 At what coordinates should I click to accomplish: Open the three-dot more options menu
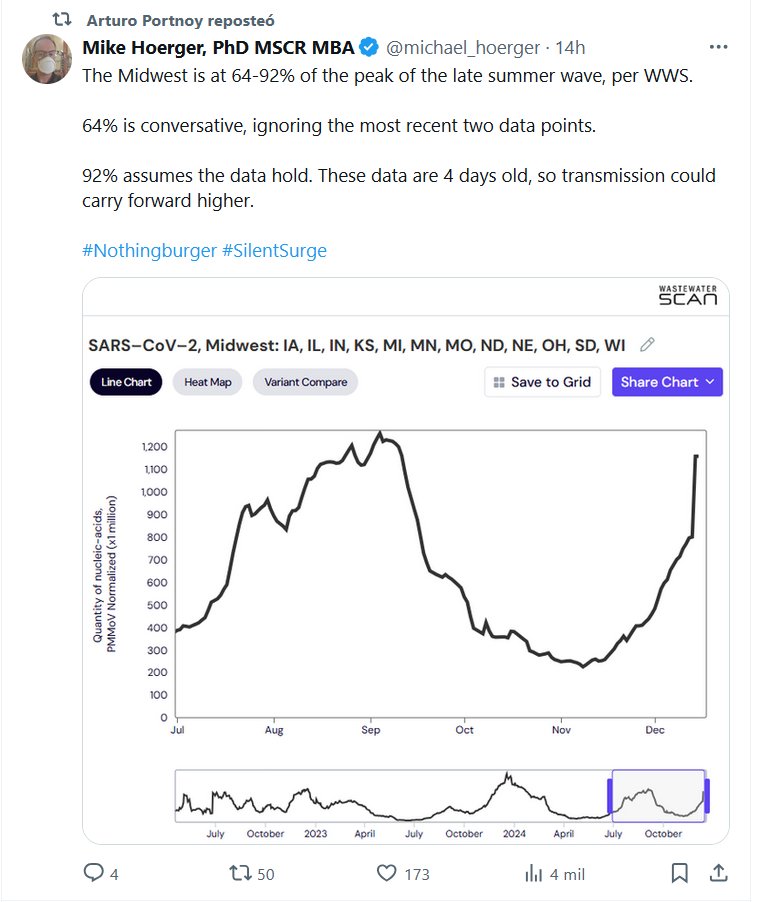[x=718, y=47]
